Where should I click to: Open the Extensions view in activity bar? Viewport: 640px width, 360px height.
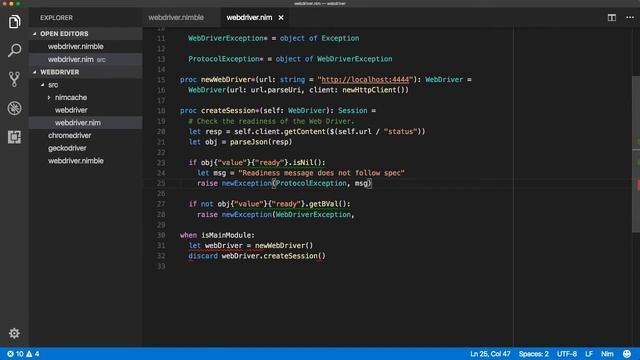tap(14, 137)
